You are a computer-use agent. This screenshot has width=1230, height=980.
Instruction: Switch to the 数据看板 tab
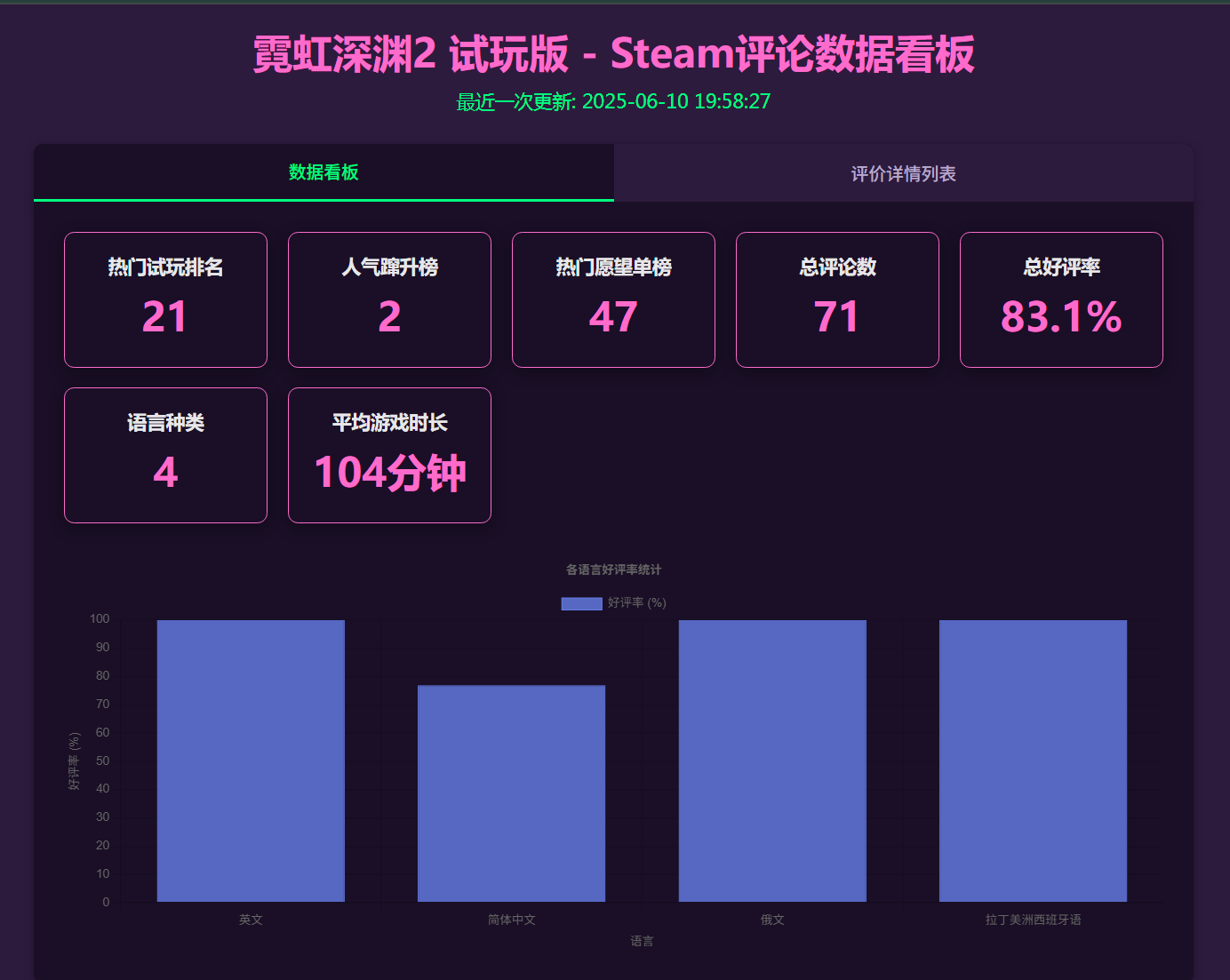pyautogui.click(x=323, y=172)
